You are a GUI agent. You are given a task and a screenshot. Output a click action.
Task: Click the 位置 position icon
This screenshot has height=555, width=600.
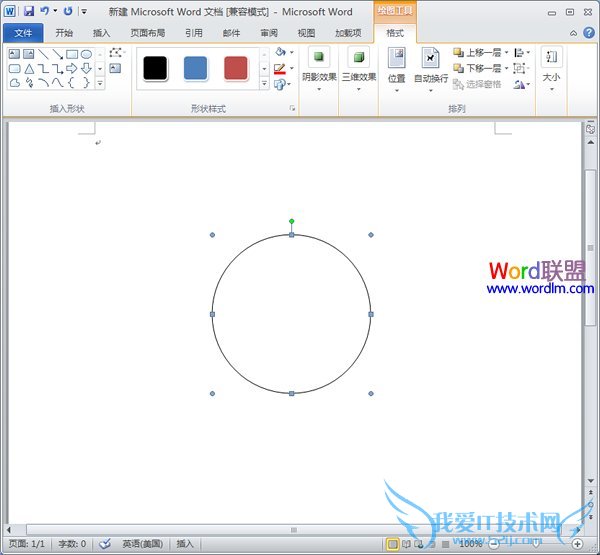point(396,65)
